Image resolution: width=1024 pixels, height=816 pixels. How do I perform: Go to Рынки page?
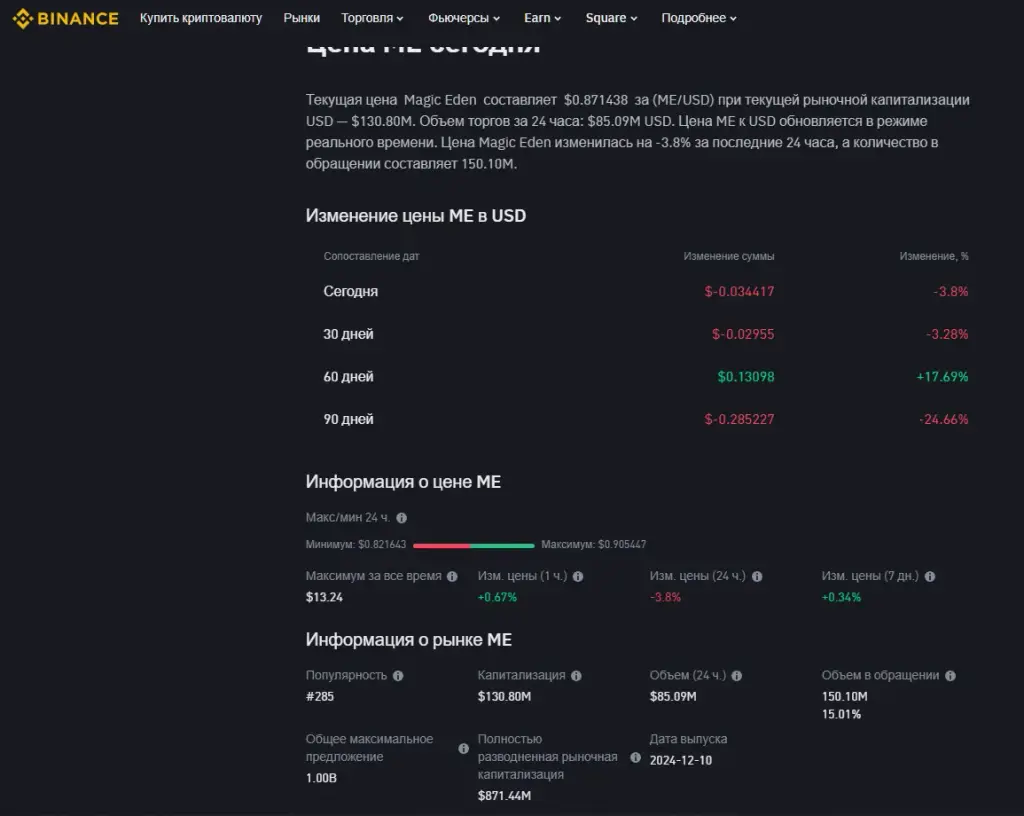click(302, 18)
